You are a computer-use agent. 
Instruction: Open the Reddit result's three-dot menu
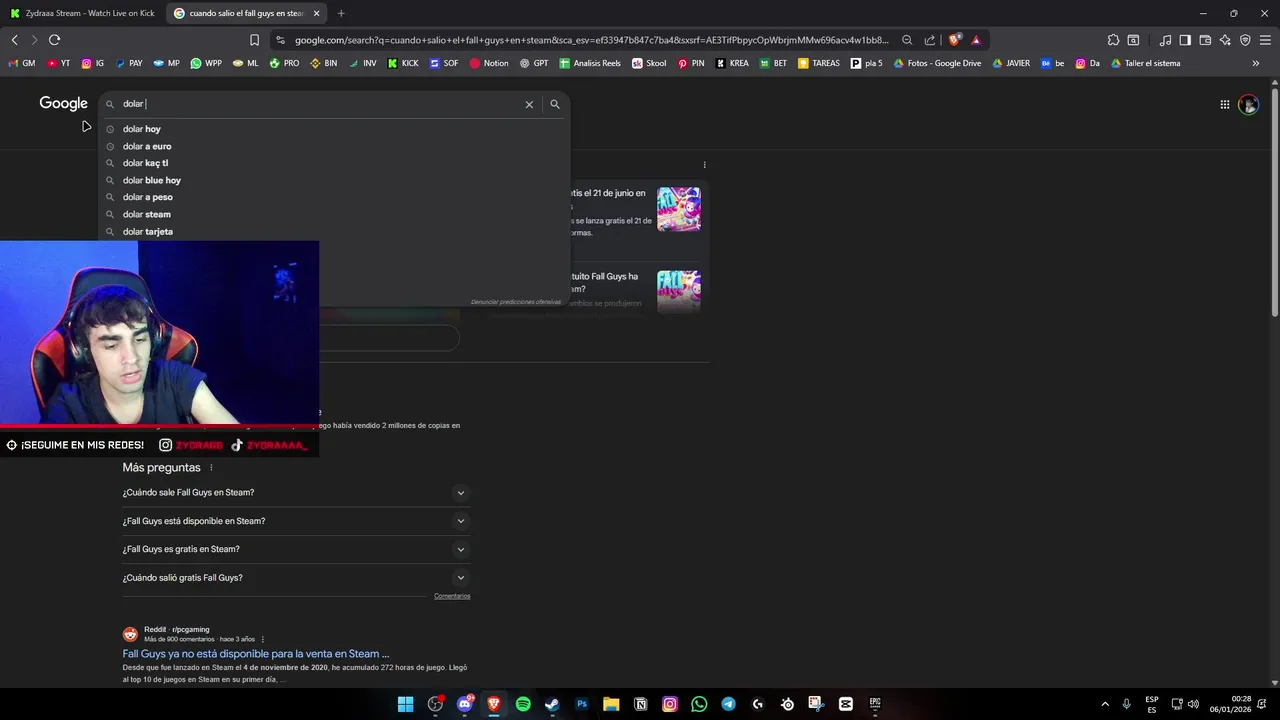pyautogui.click(x=263, y=639)
